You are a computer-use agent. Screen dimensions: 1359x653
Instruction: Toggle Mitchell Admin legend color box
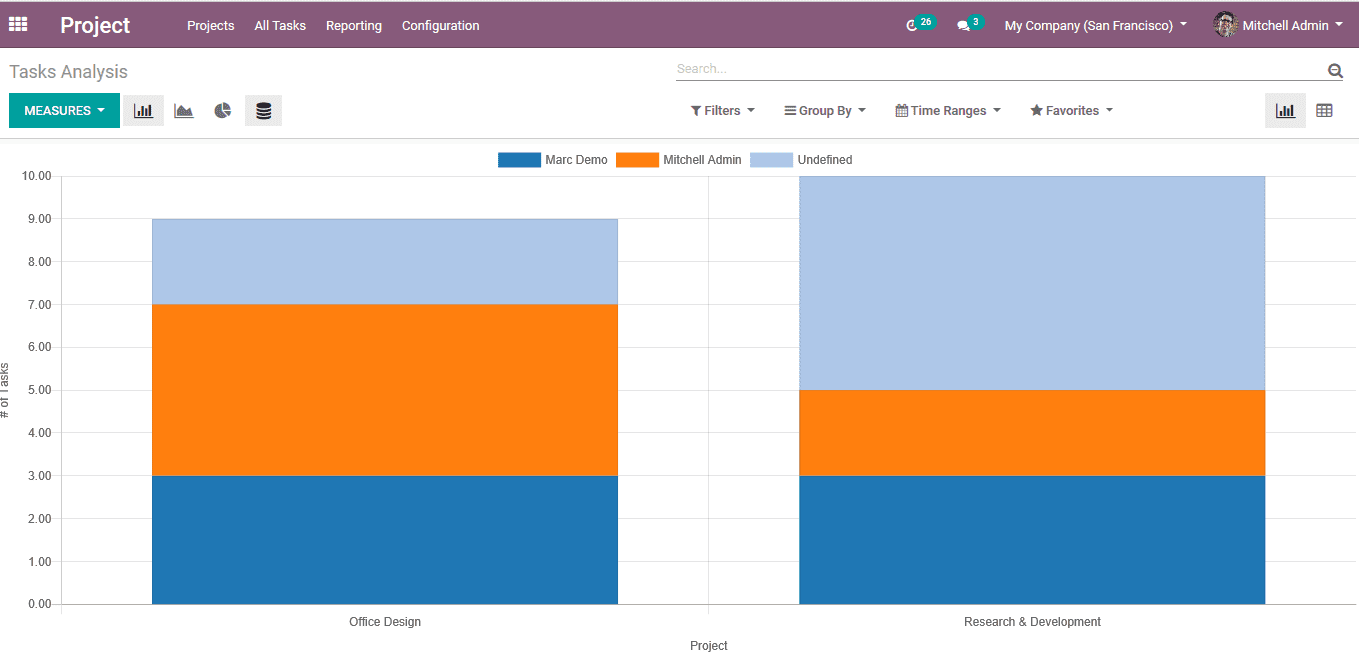click(x=637, y=160)
